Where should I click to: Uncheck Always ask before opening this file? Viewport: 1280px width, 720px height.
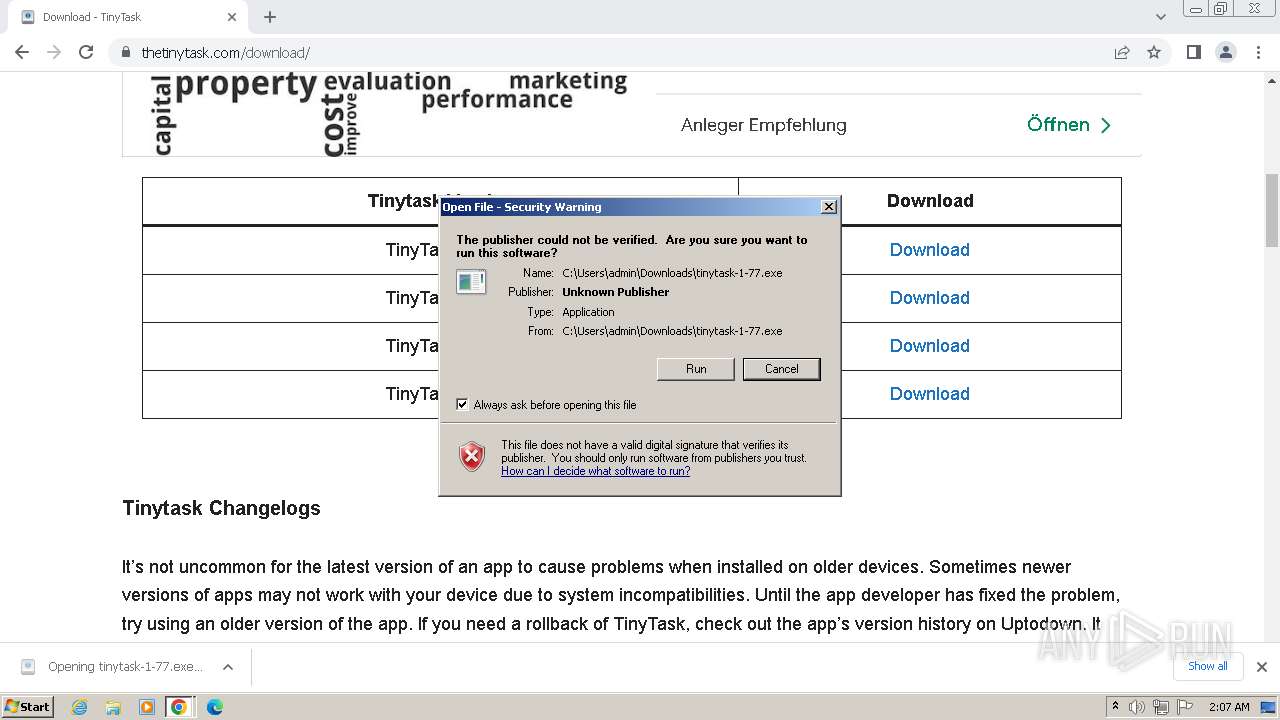click(x=462, y=405)
